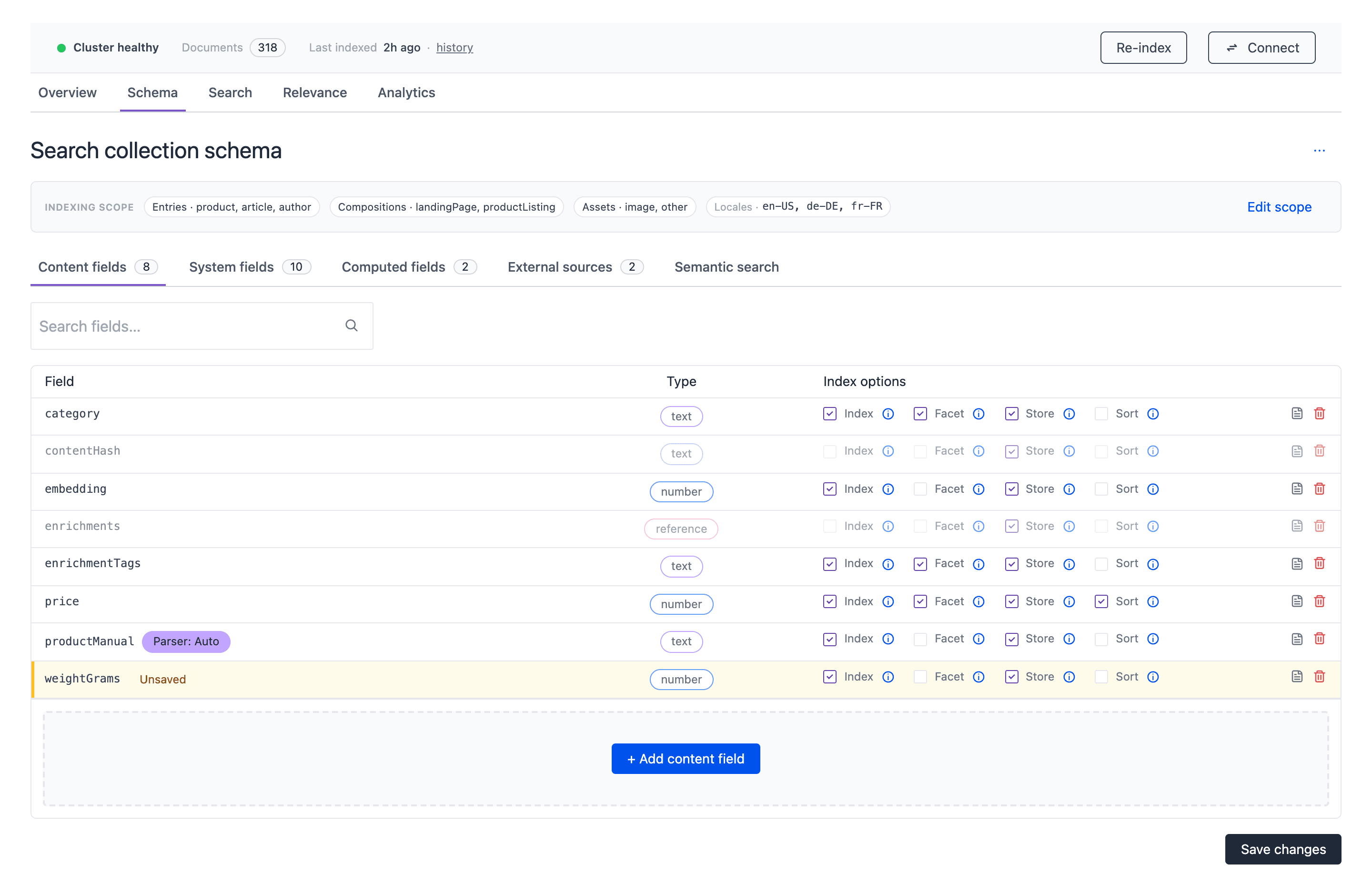This screenshot has width=1372, height=895.
Task: Open text type pill for enrichmentTags
Action: pyautogui.click(x=681, y=566)
